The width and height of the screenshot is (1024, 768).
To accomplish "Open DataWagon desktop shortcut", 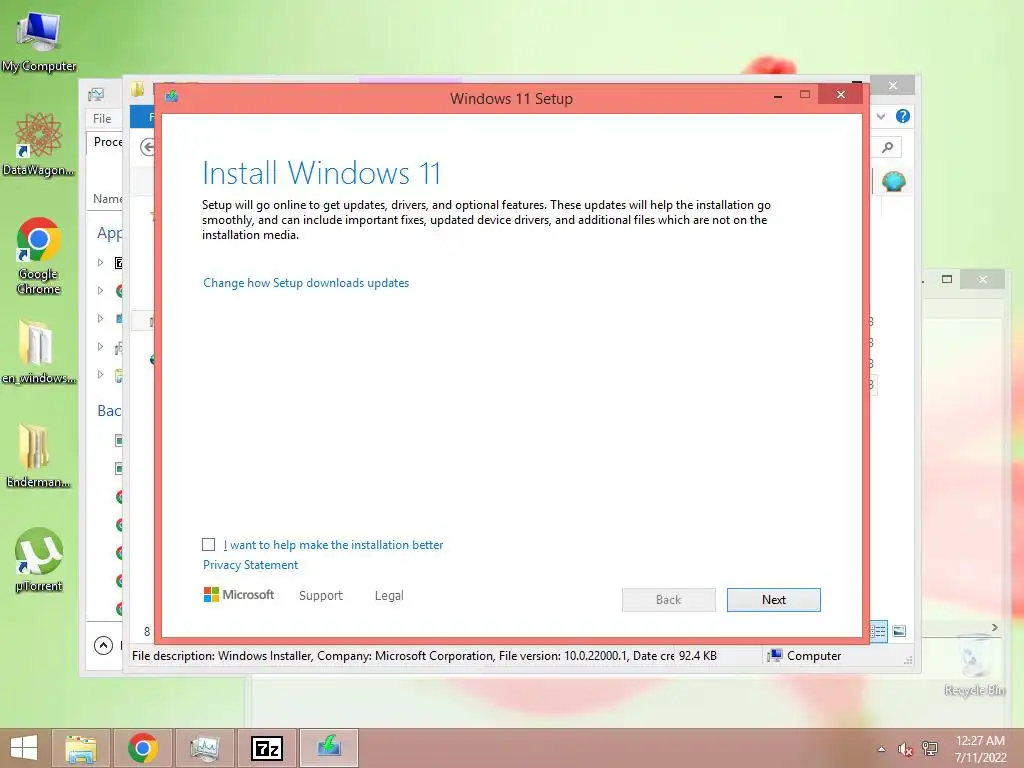I will tap(39, 144).
